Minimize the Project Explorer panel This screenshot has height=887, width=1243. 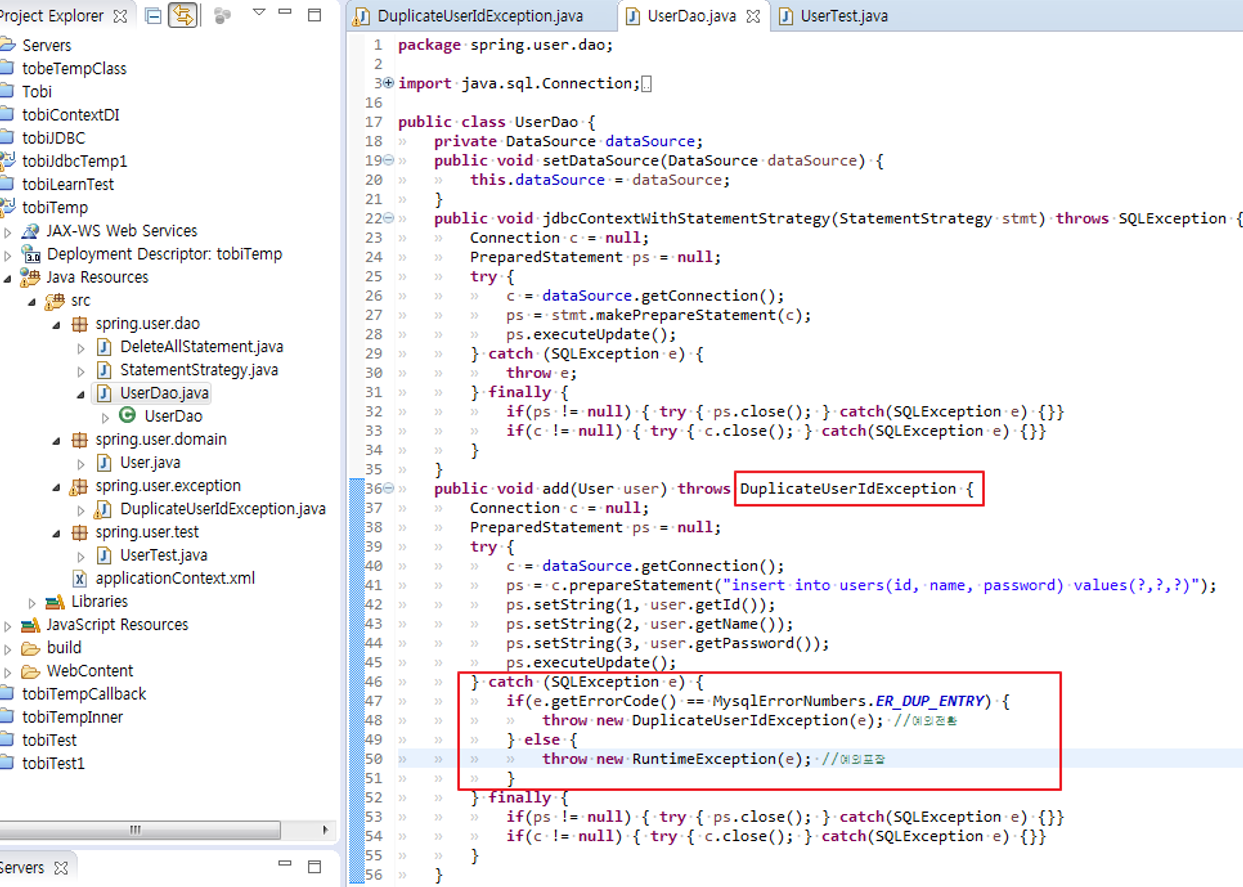tap(286, 14)
